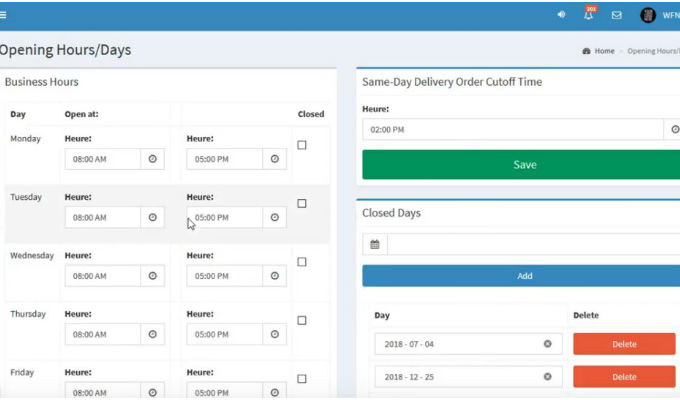This screenshot has width=680, height=400.
Task: Open Tuesday opening time clock picker
Action: point(153,217)
